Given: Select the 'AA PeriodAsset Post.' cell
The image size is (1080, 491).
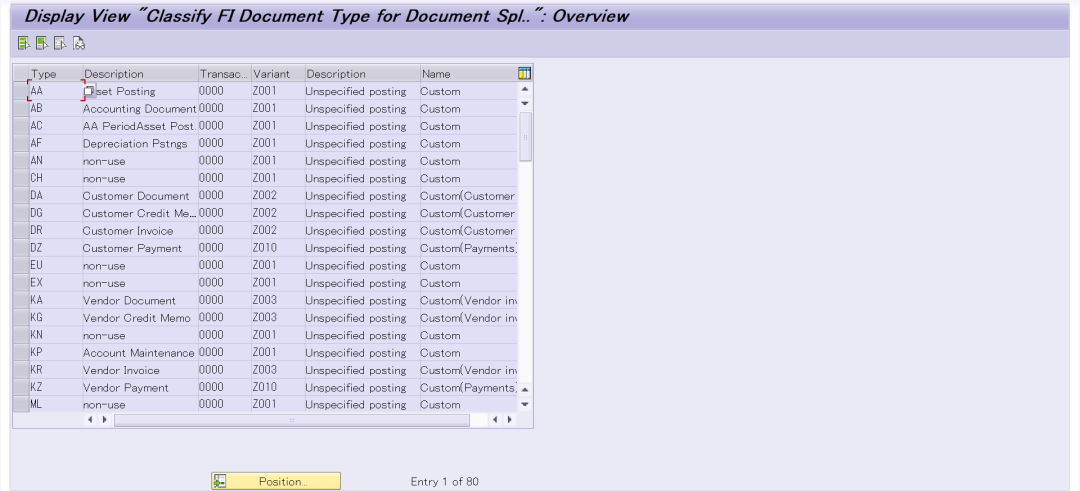Looking at the screenshot, I should click(x=141, y=126).
